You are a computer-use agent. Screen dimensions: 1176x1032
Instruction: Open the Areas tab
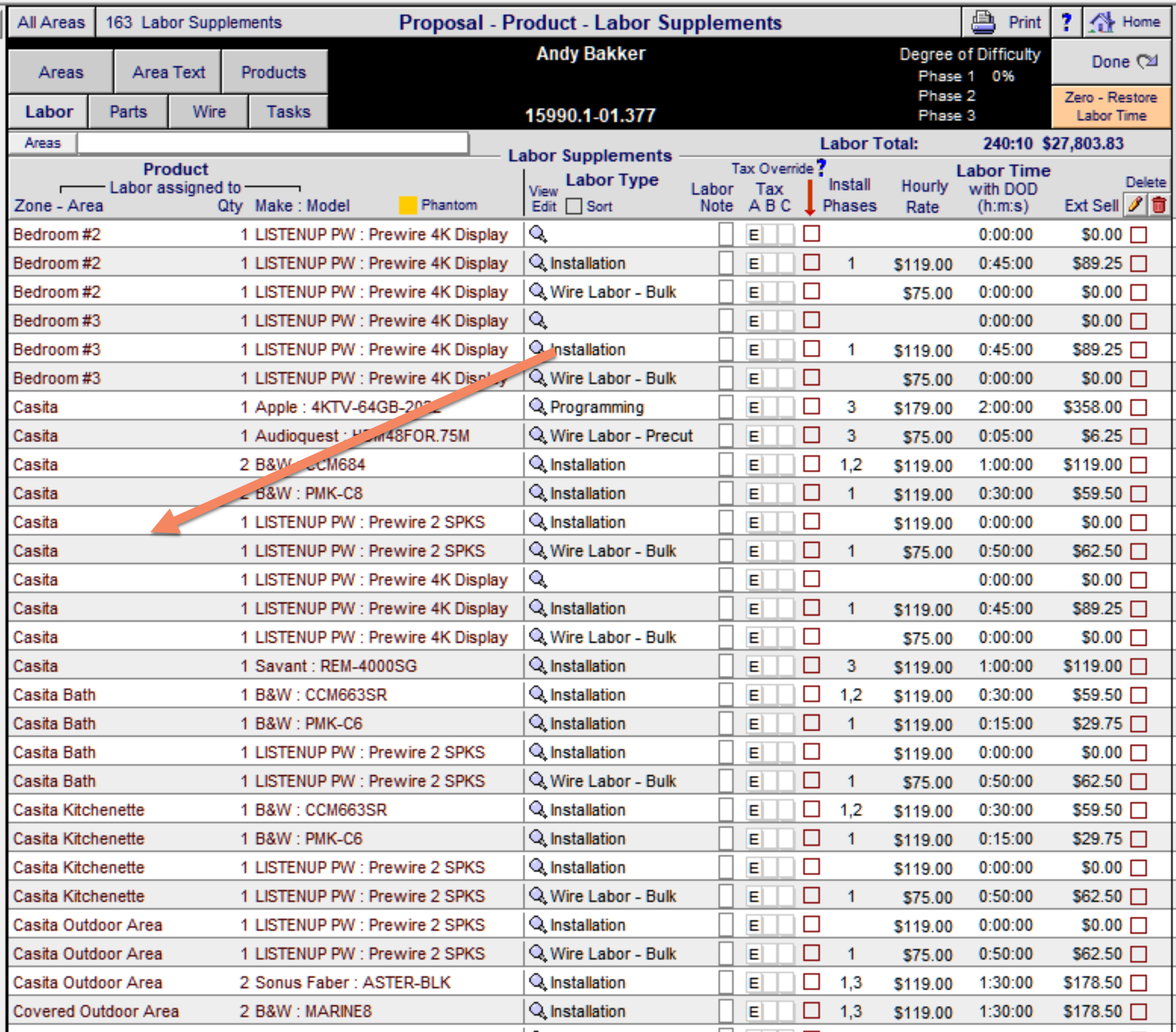61,72
